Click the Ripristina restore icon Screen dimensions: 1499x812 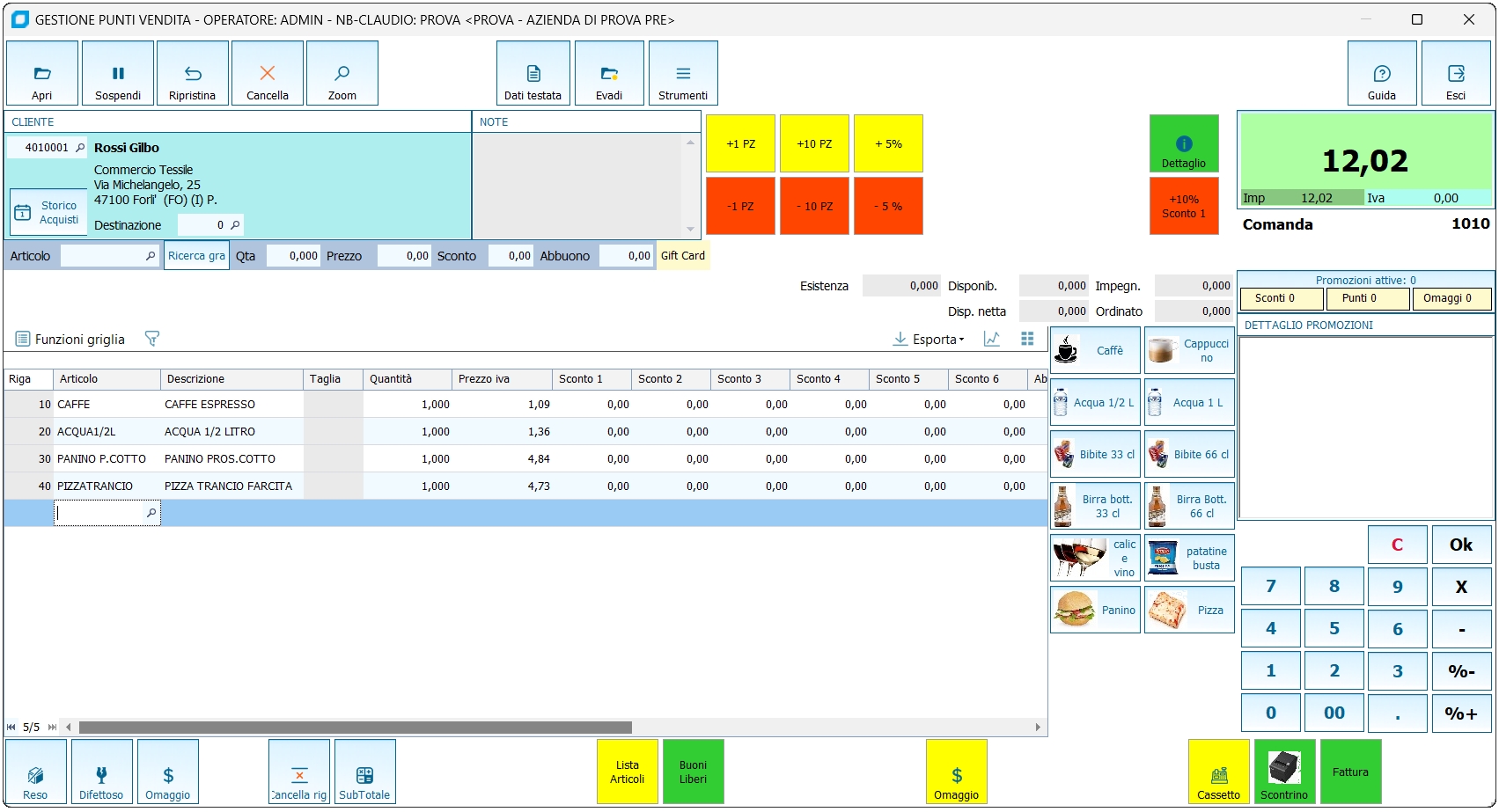[192, 74]
